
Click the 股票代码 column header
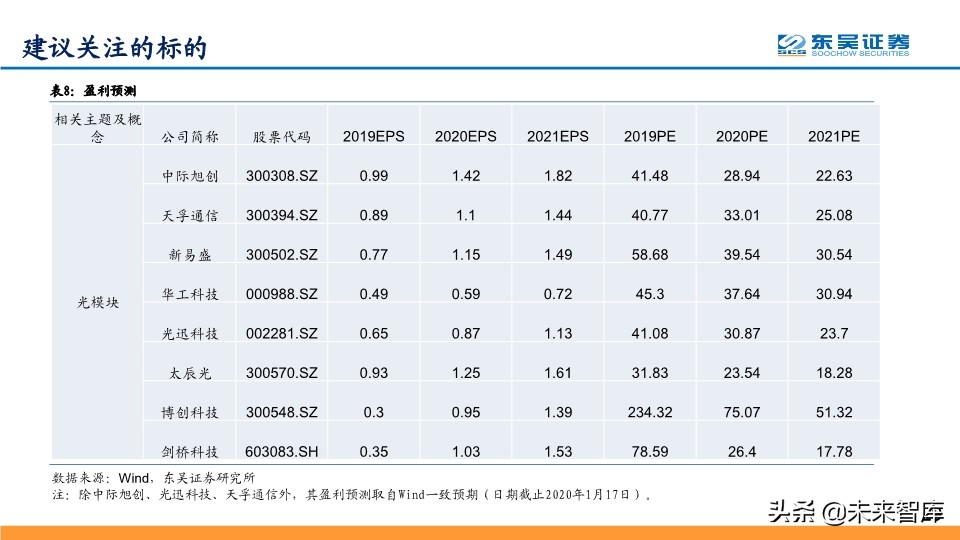point(281,137)
